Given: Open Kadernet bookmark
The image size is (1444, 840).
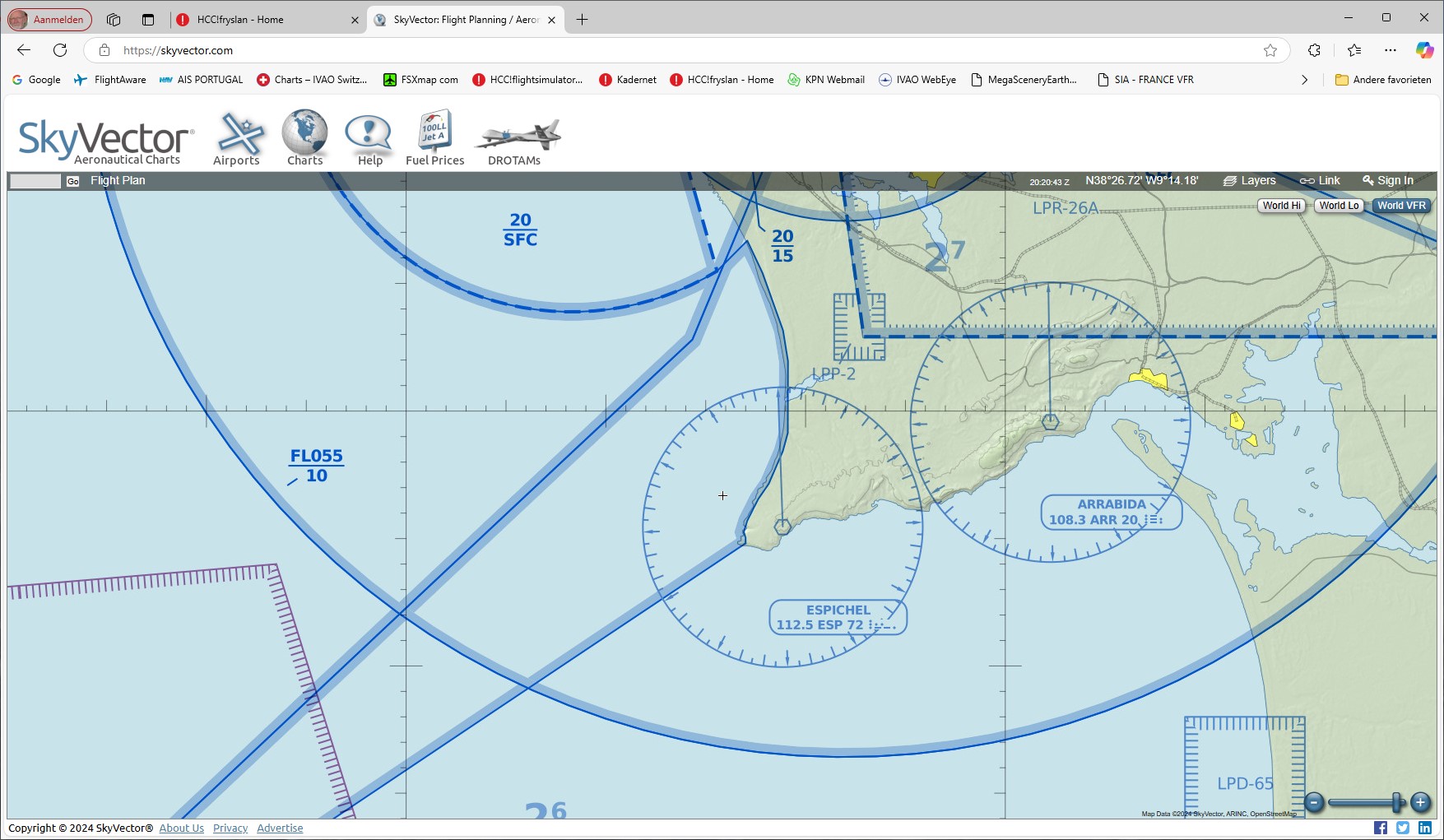Looking at the screenshot, I should [628, 80].
